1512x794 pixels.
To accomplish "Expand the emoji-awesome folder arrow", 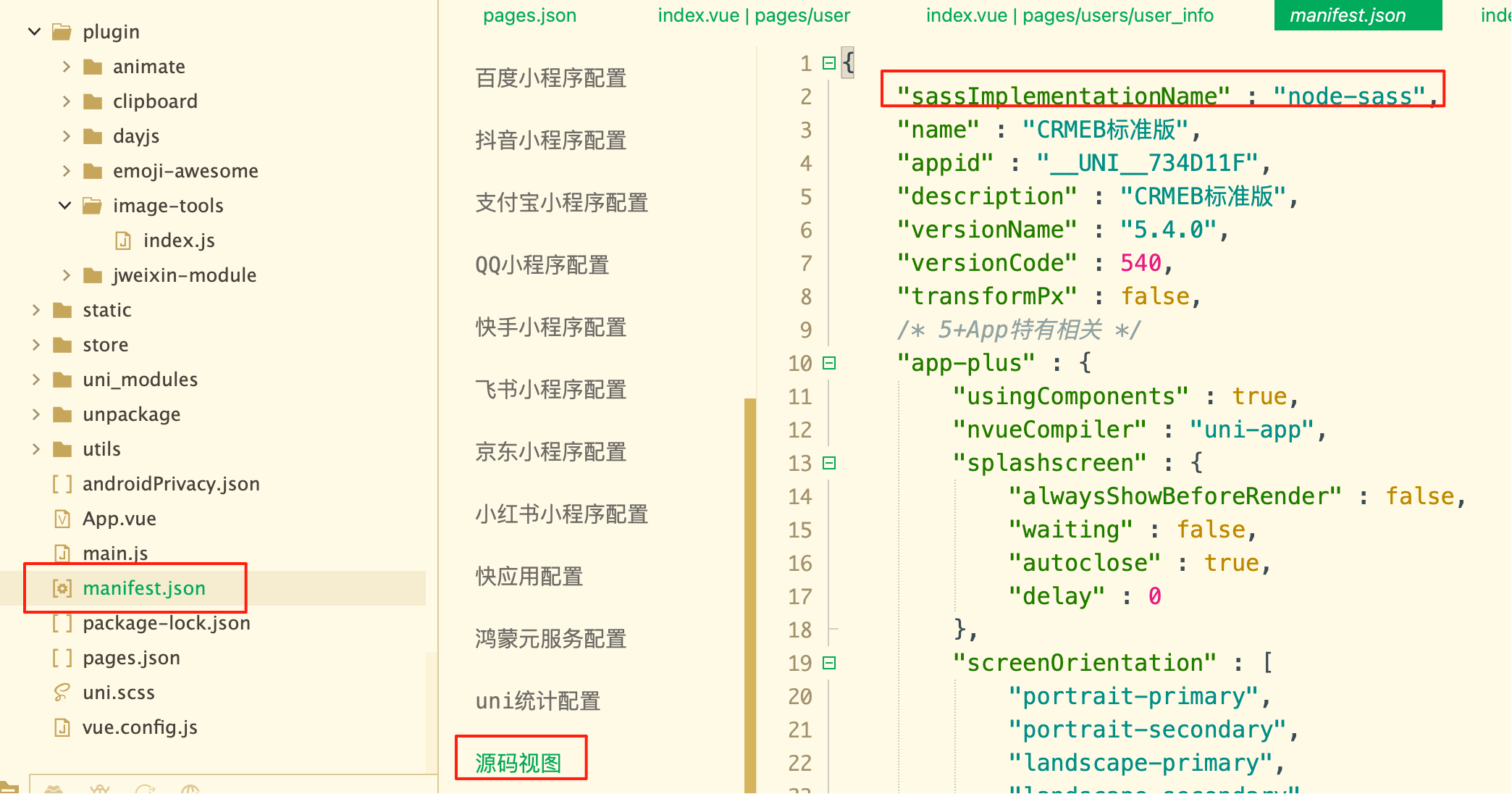I will click(66, 171).
